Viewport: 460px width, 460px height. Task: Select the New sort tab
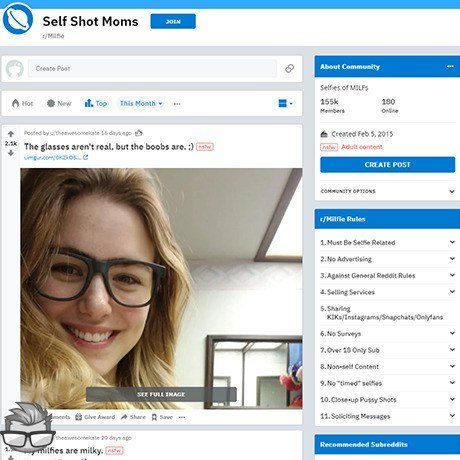click(59, 104)
